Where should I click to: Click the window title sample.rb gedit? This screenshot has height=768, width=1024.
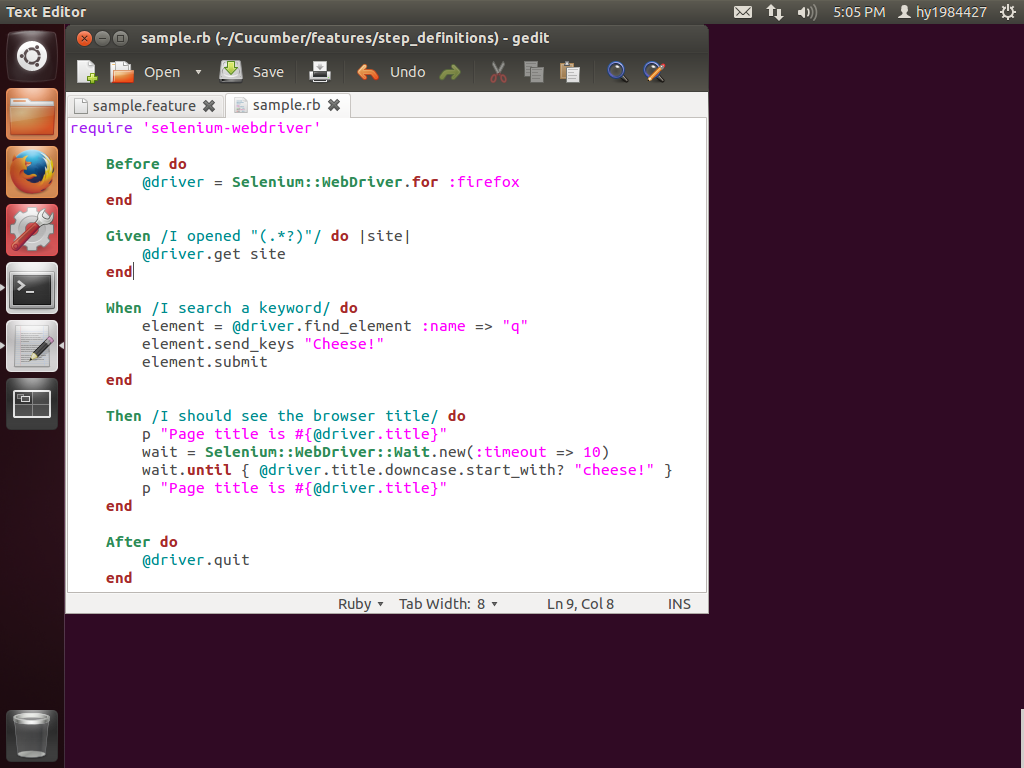tap(345, 38)
